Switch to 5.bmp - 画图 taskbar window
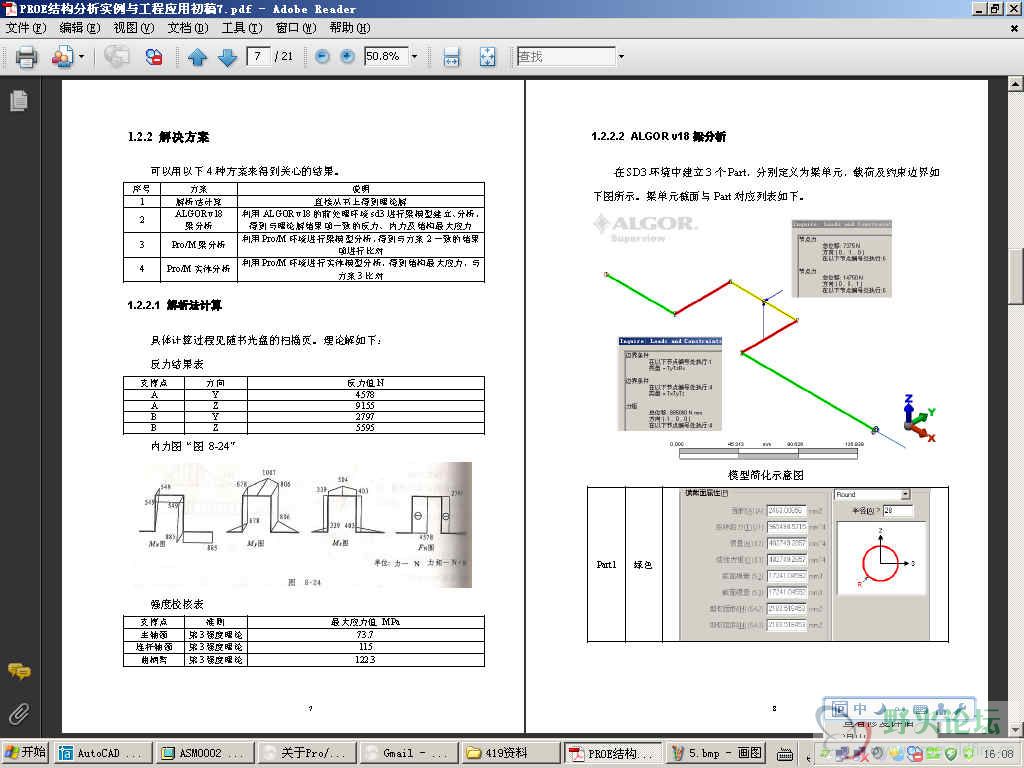The height and width of the screenshot is (768, 1024). point(716,753)
